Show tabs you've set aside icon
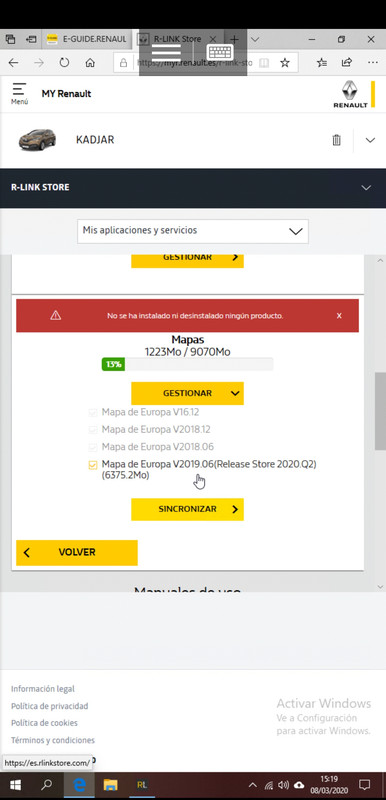 (x=10, y=39)
